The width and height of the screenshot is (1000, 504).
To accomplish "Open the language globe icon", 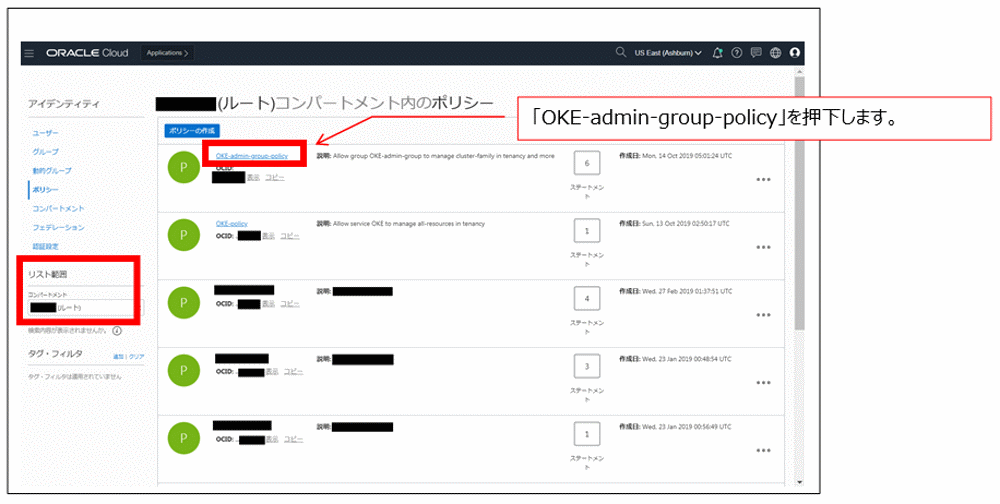I will coord(776,53).
